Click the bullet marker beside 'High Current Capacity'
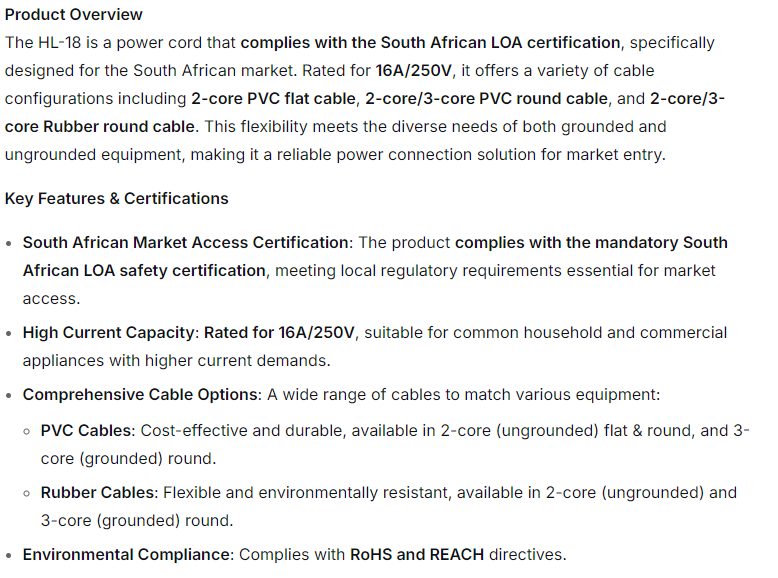 click(x=10, y=333)
